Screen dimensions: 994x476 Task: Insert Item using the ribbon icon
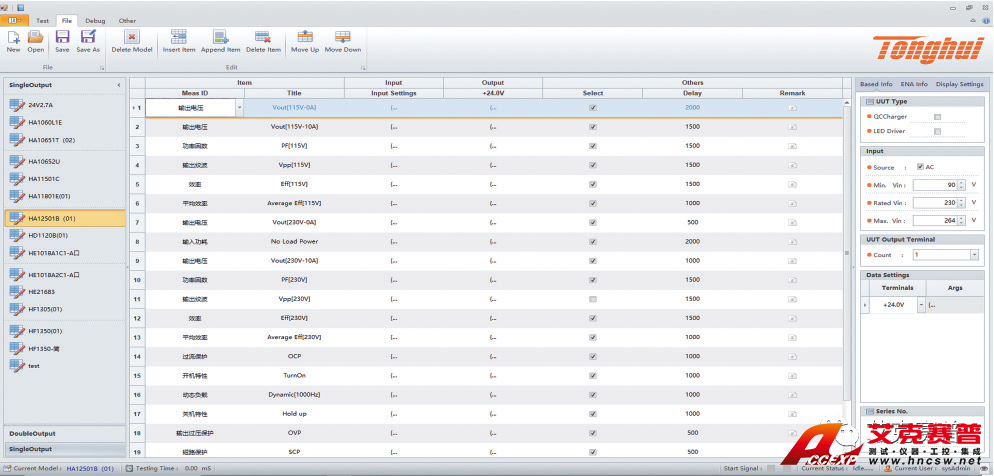coord(179,36)
